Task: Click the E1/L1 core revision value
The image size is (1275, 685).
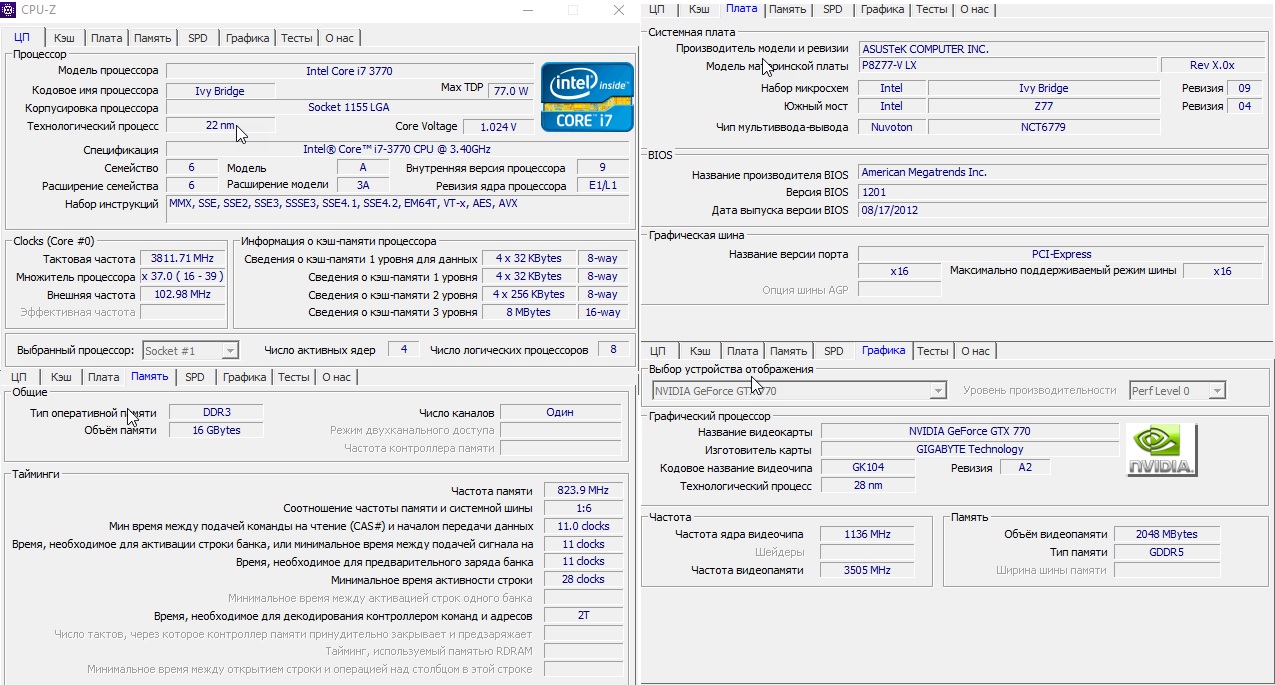Action: click(x=603, y=186)
